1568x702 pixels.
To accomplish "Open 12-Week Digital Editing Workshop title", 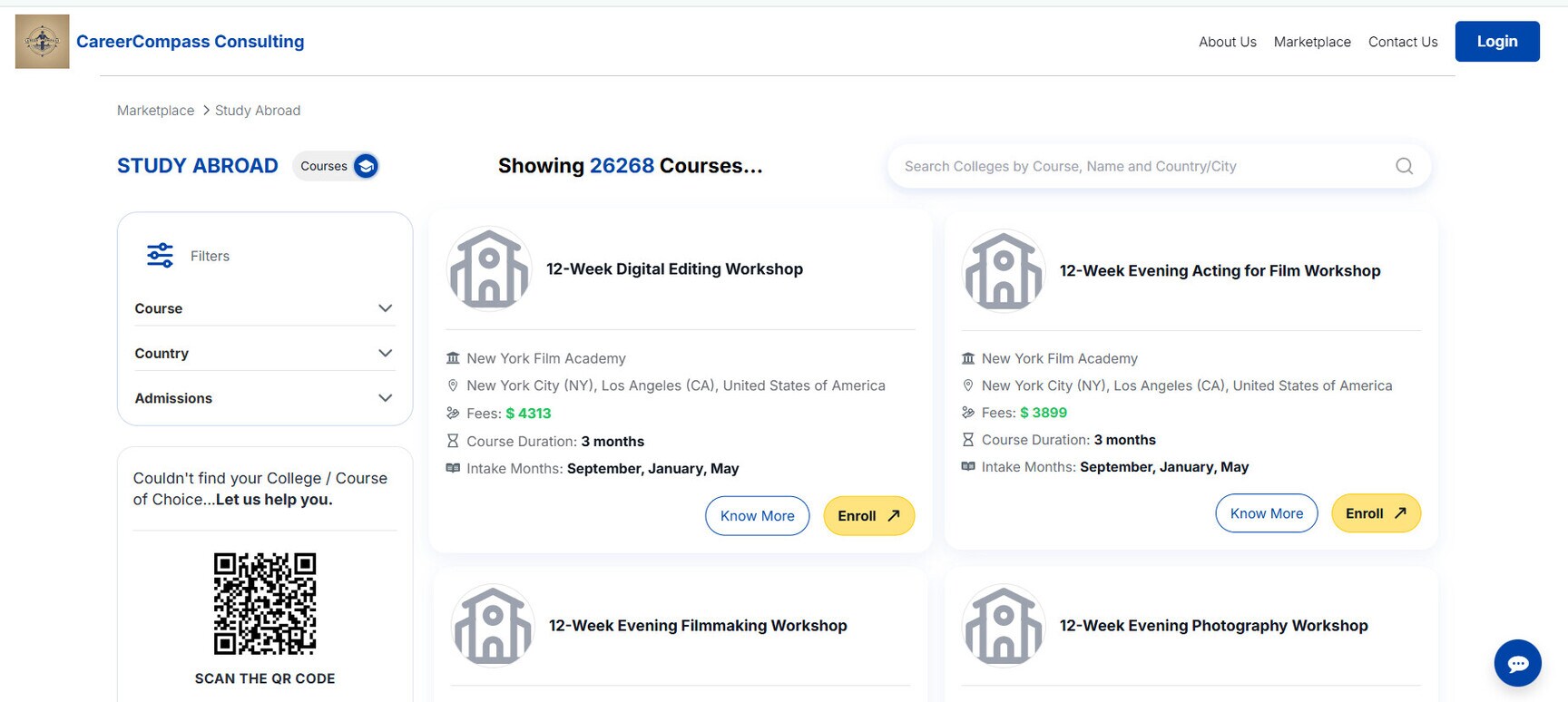I will point(674,269).
